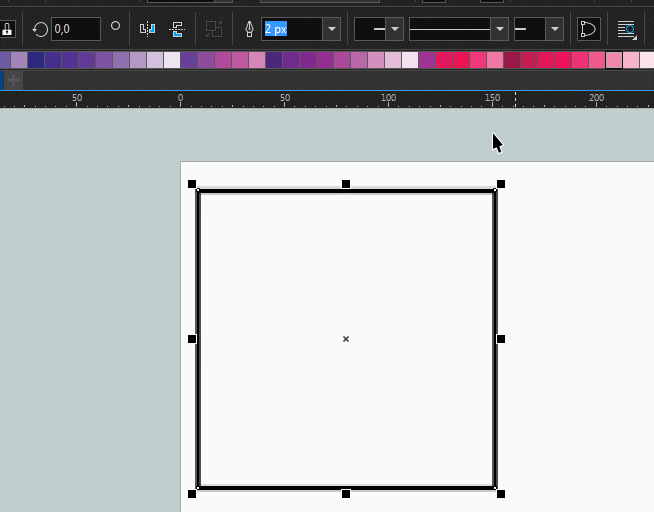This screenshot has width=654, height=512.
Task: Click the mirror vertically icon
Action: click(177, 29)
